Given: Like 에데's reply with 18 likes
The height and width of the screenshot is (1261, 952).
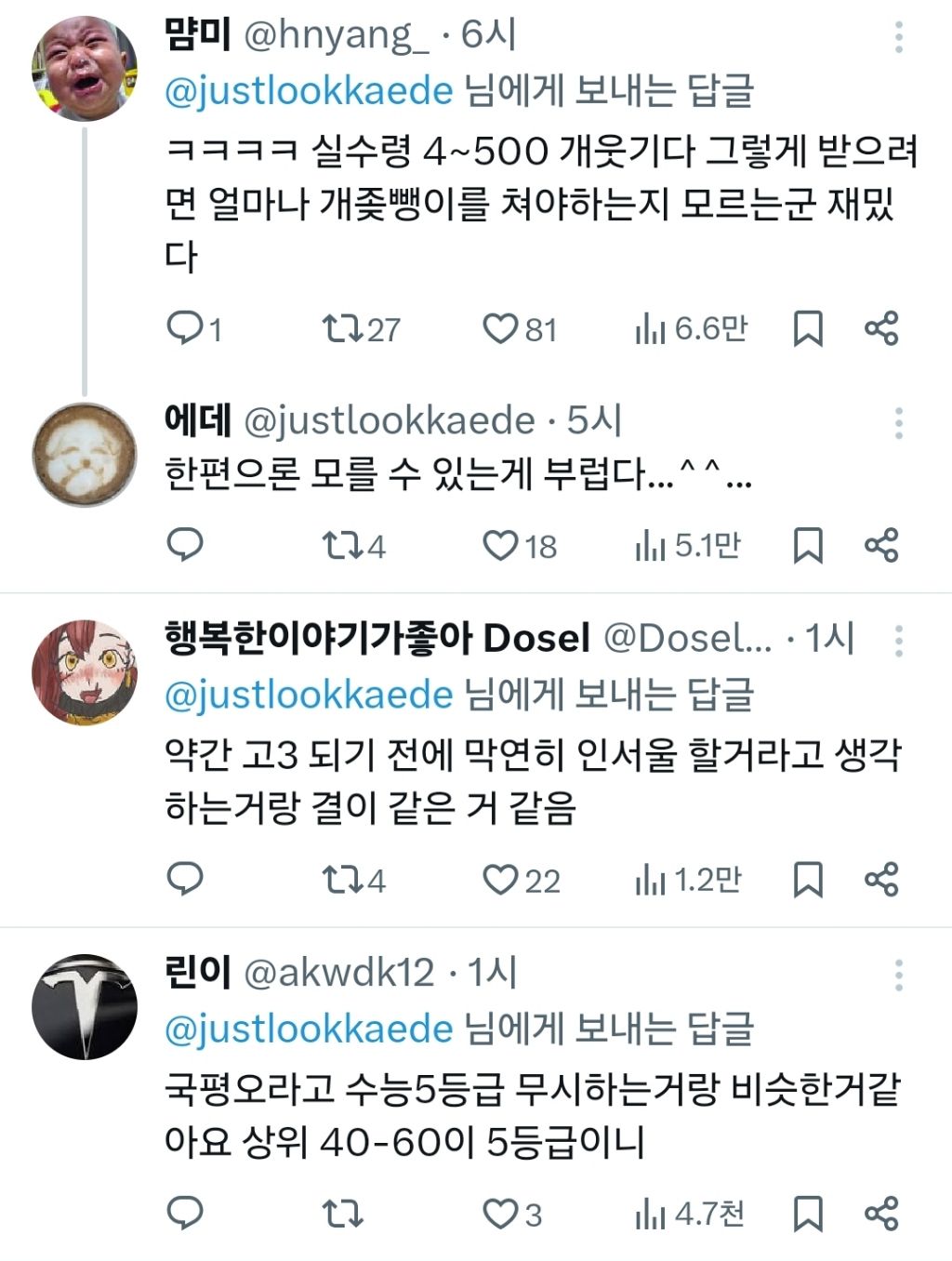Looking at the screenshot, I should click(x=500, y=546).
